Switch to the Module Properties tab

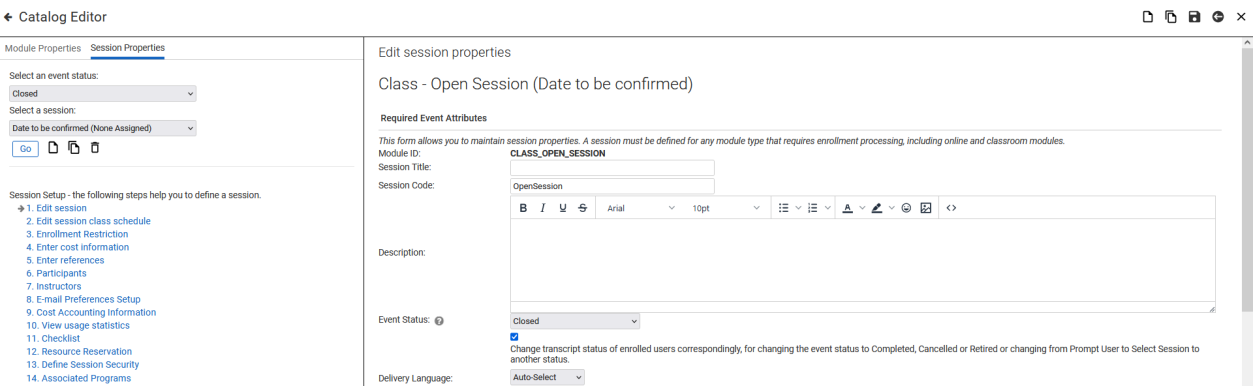pyautogui.click(x=43, y=48)
